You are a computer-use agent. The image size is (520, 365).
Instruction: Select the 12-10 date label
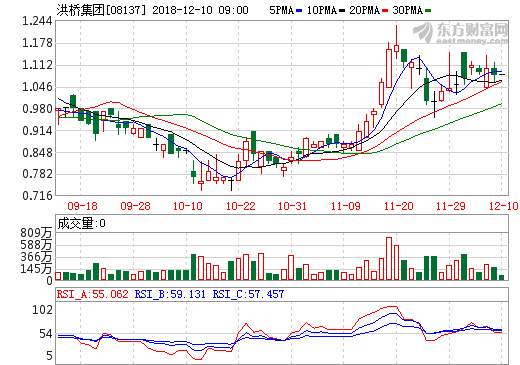(x=504, y=206)
